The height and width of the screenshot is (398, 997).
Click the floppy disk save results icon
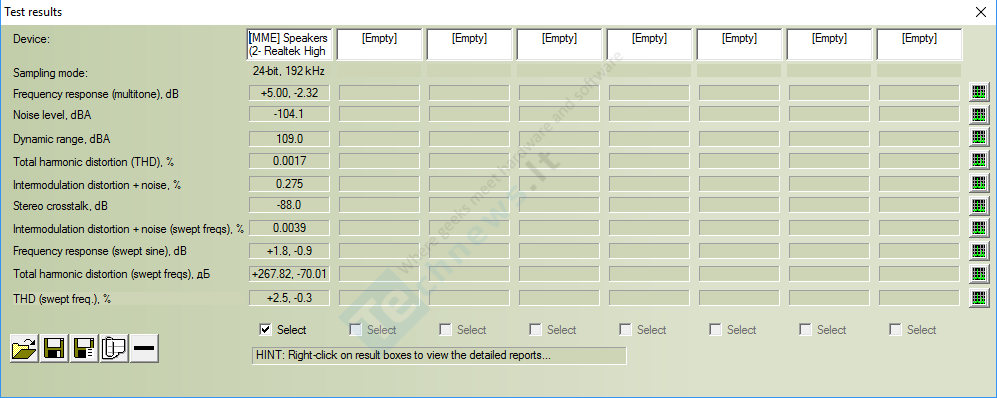click(x=54, y=348)
